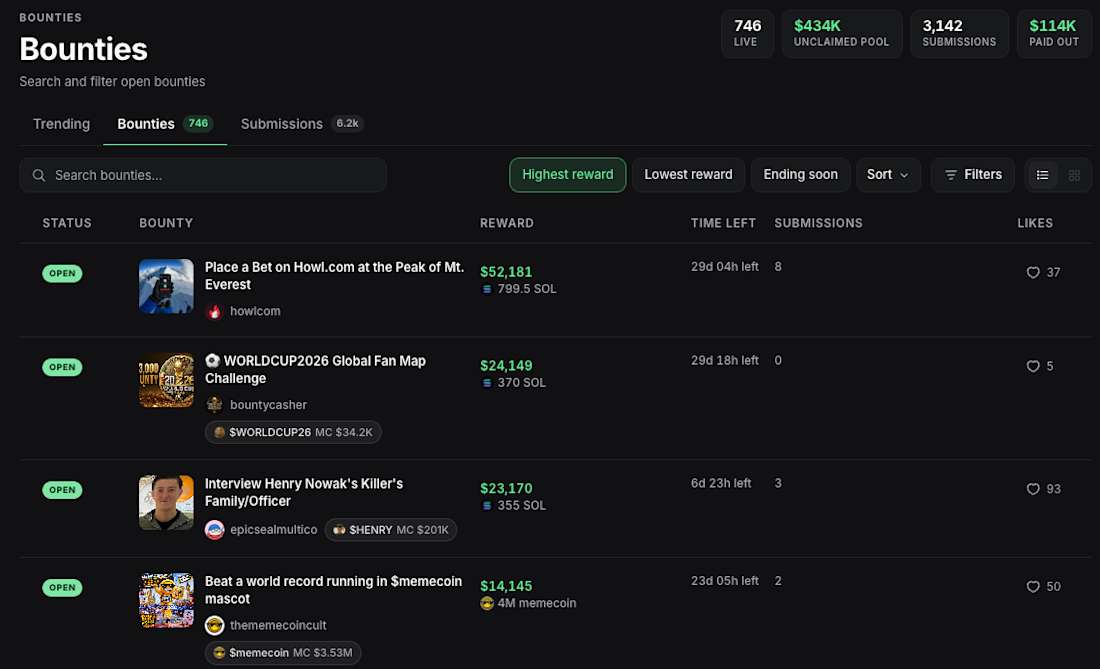The image size is (1100, 669).
Task: Visit epicsealmultico creator profile name
Action: click(x=274, y=530)
